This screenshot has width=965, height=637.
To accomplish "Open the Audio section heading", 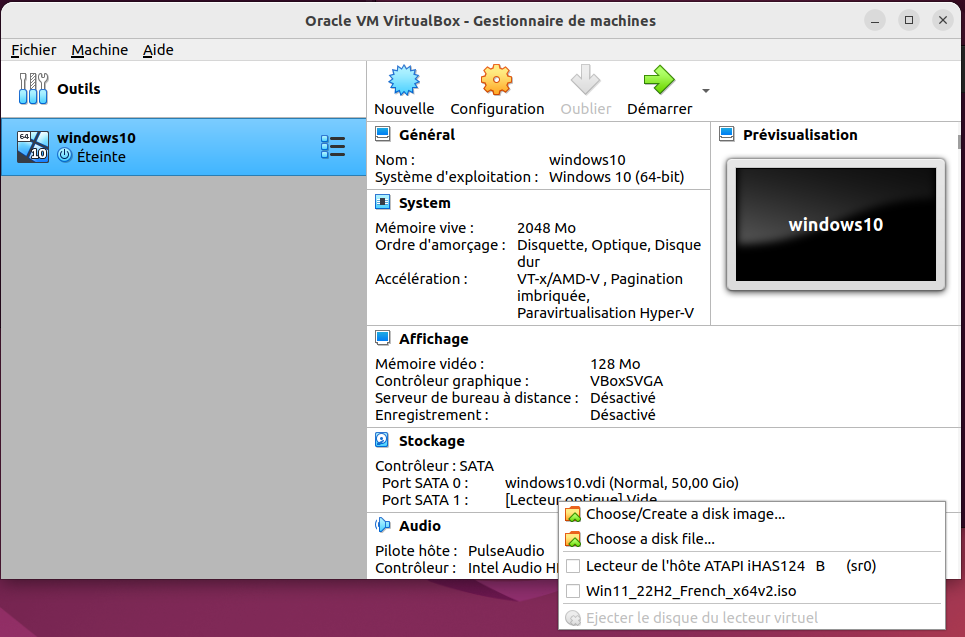I will (420, 526).
